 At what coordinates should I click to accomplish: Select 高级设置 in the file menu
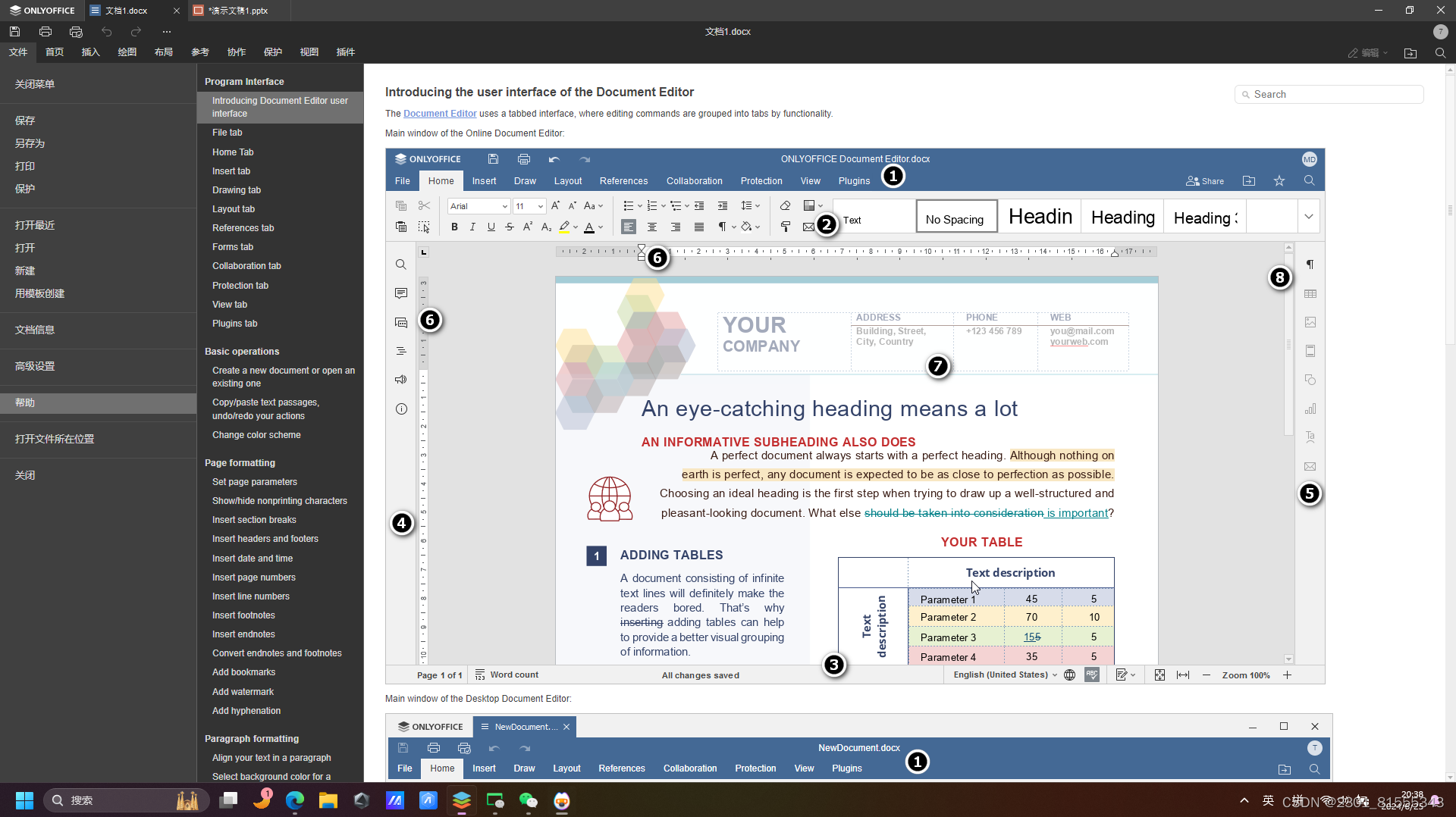click(99, 366)
